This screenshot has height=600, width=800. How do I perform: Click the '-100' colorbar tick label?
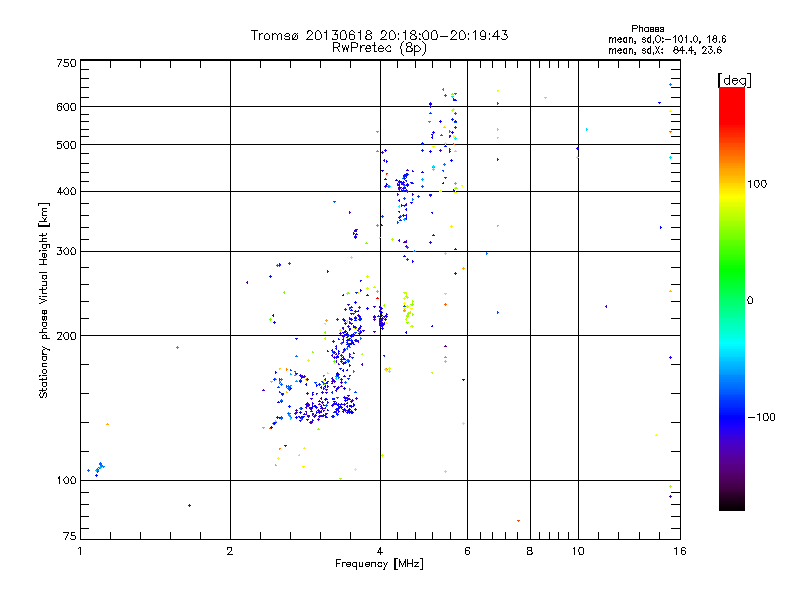(x=762, y=417)
